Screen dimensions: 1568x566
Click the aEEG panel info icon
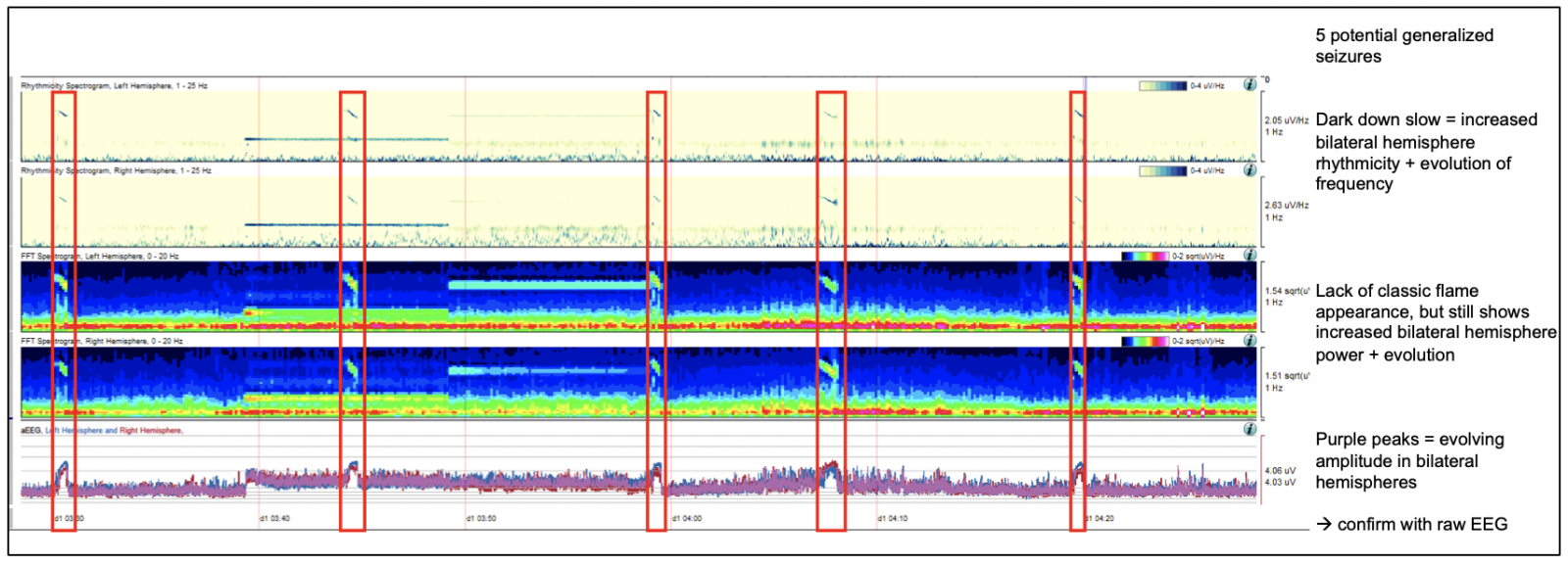(x=1249, y=429)
